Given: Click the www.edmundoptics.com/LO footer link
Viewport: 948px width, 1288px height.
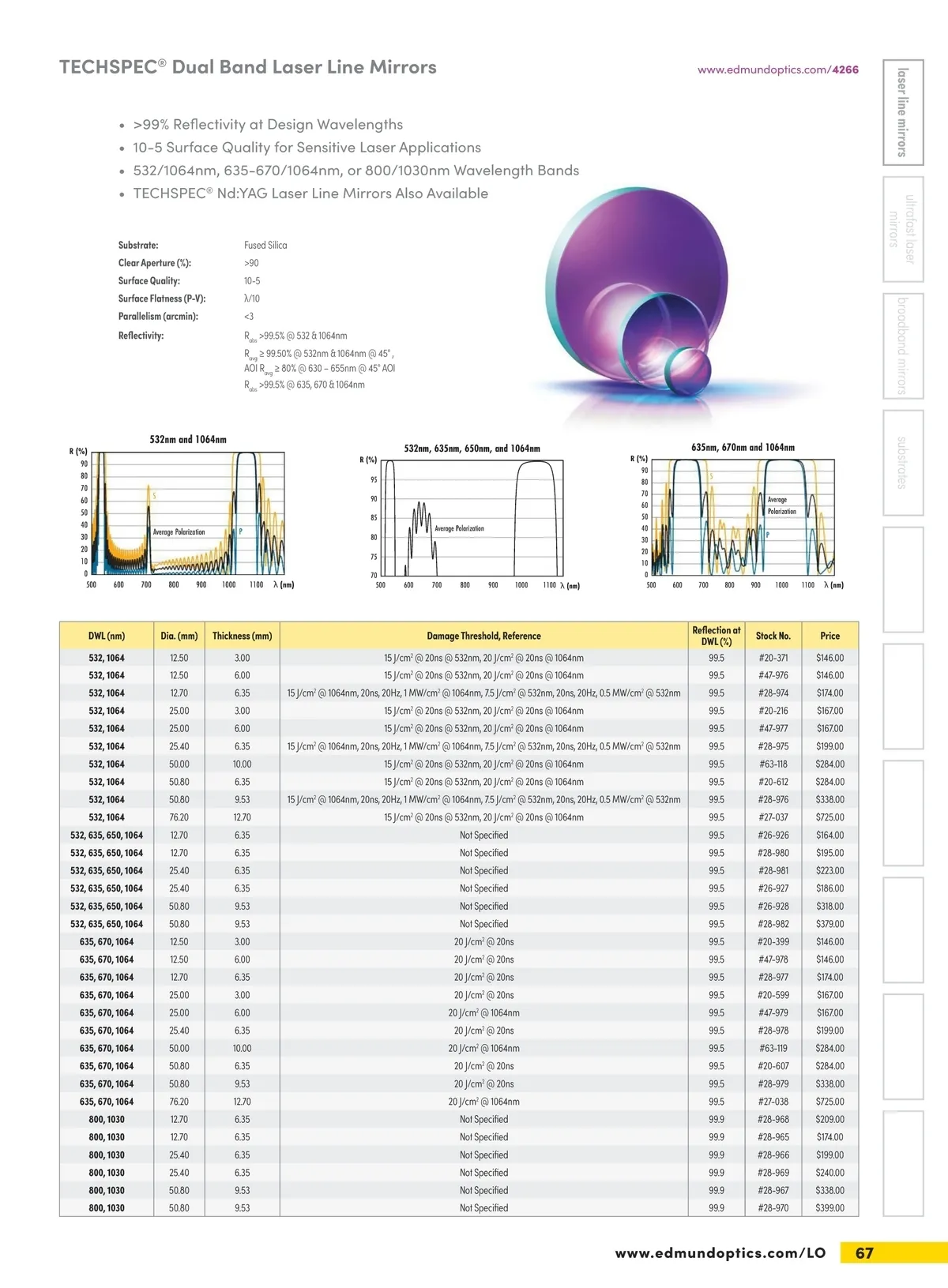Looking at the screenshot, I should click(x=720, y=1252).
